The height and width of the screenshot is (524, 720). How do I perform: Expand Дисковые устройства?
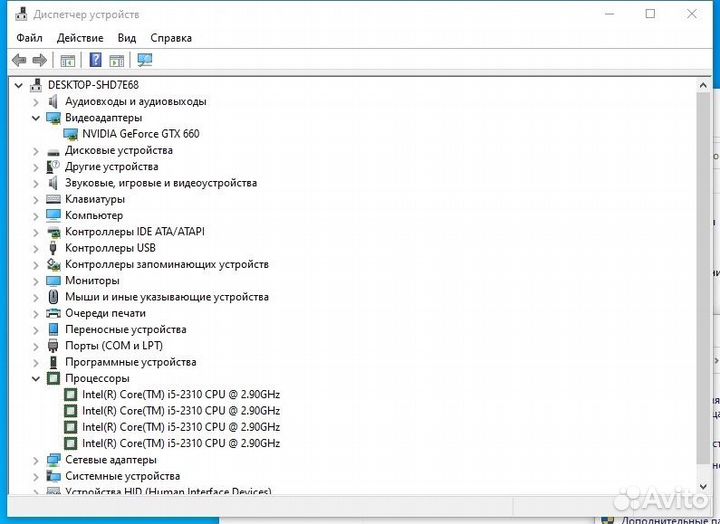pyautogui.click(x=36, y=151)
